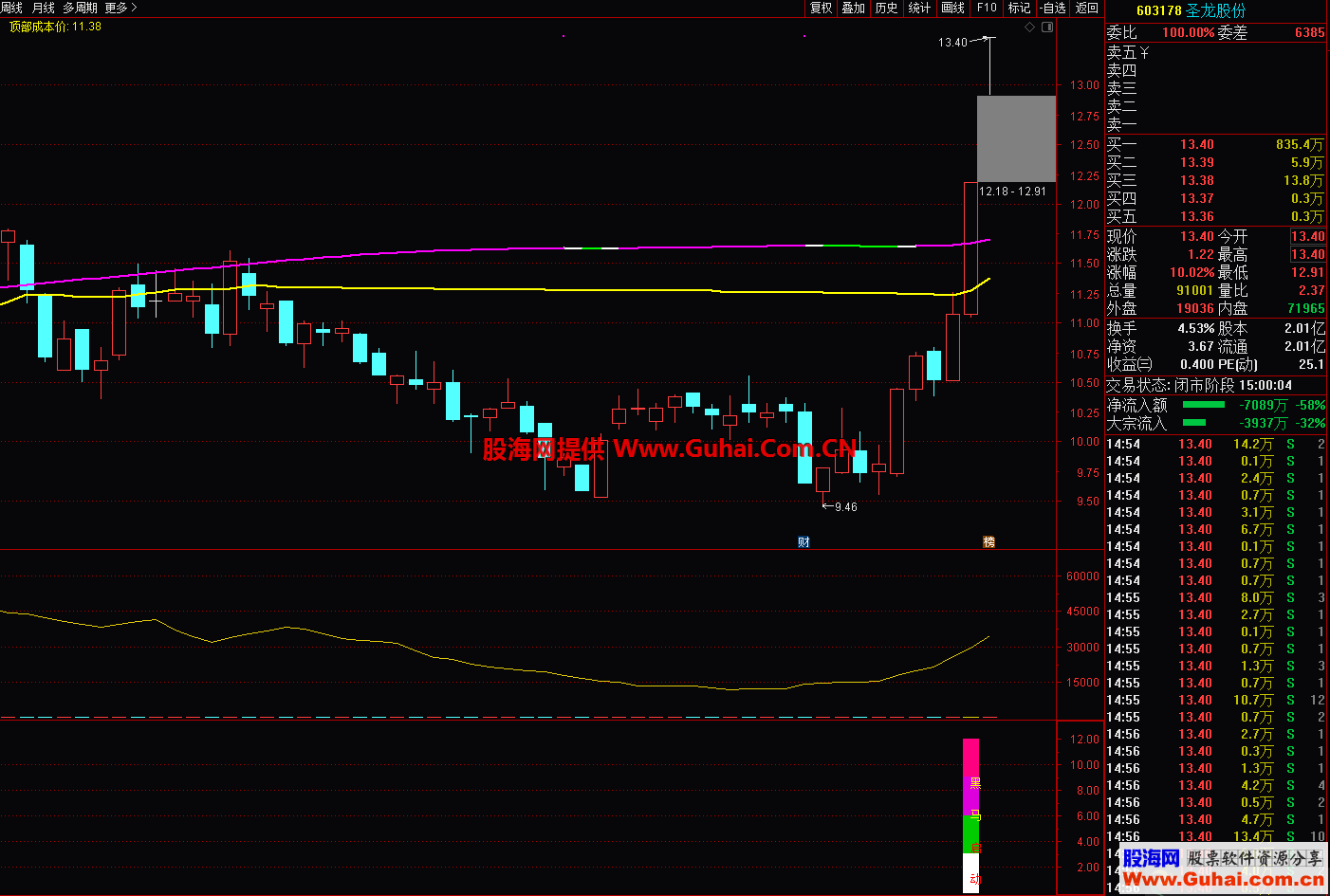Select the 14:56 tick with 13.4万 volume

(x=1216, y=836)
